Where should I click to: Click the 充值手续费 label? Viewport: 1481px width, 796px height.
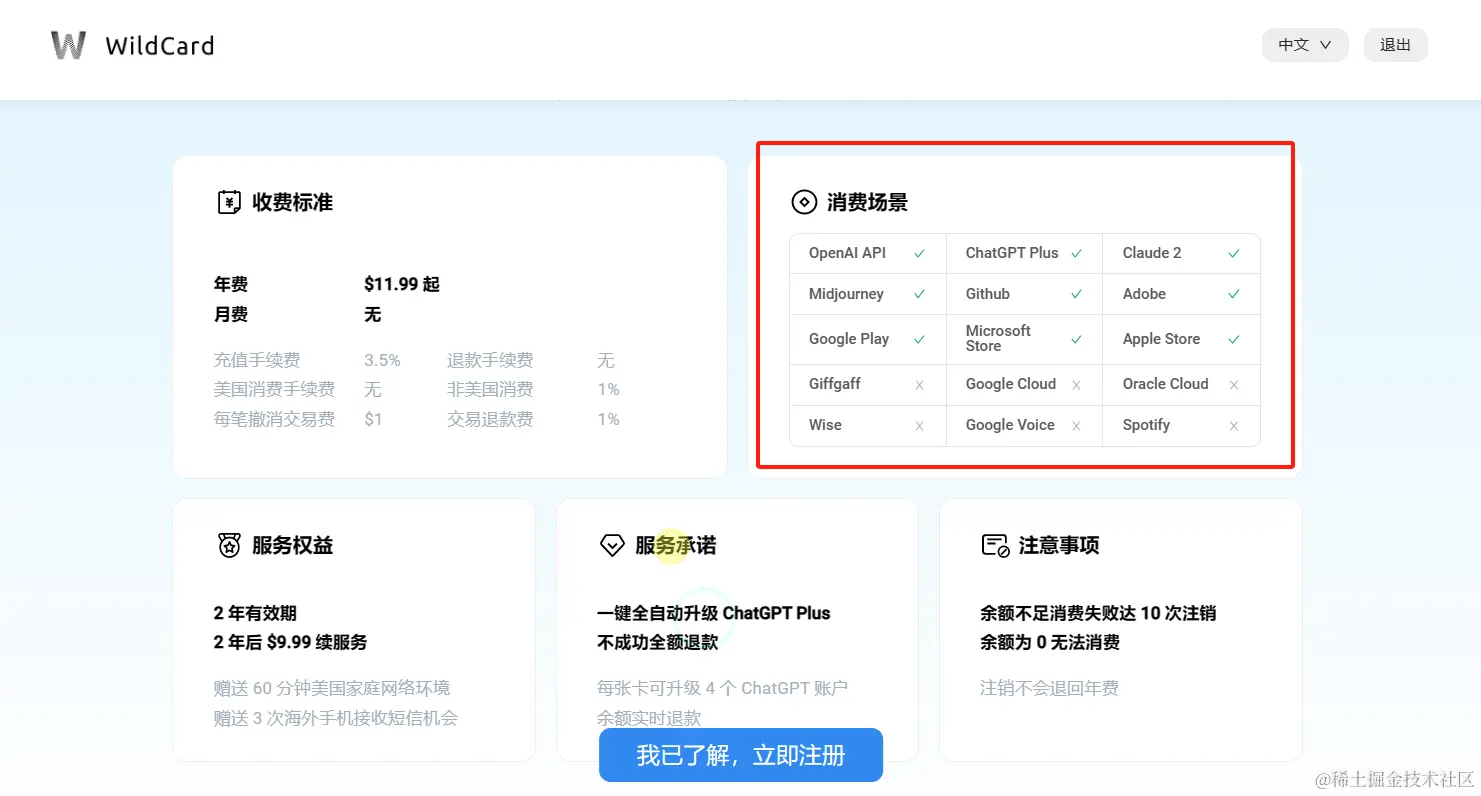pyautogui.click(x=257, y=361)
